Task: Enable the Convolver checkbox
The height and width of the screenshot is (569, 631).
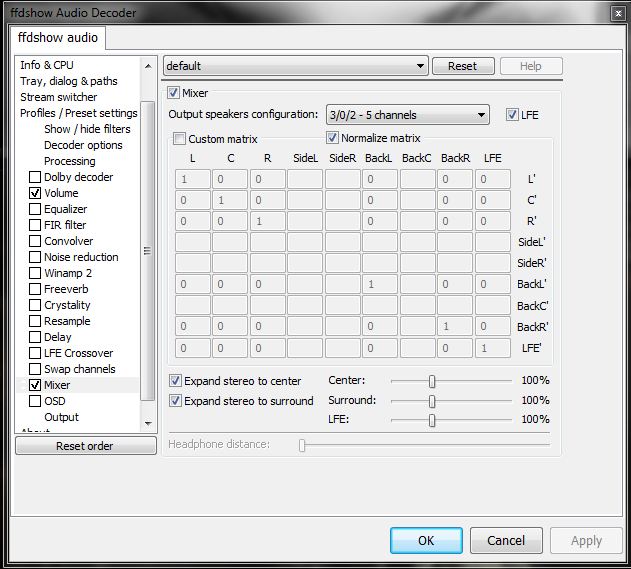Action: [35, 241]
